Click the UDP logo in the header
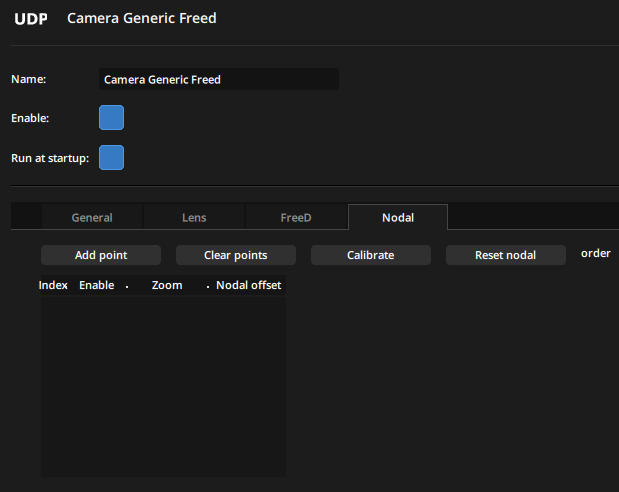Image resolution: width=619 pixels, height=492 pixels. point(31,19)
